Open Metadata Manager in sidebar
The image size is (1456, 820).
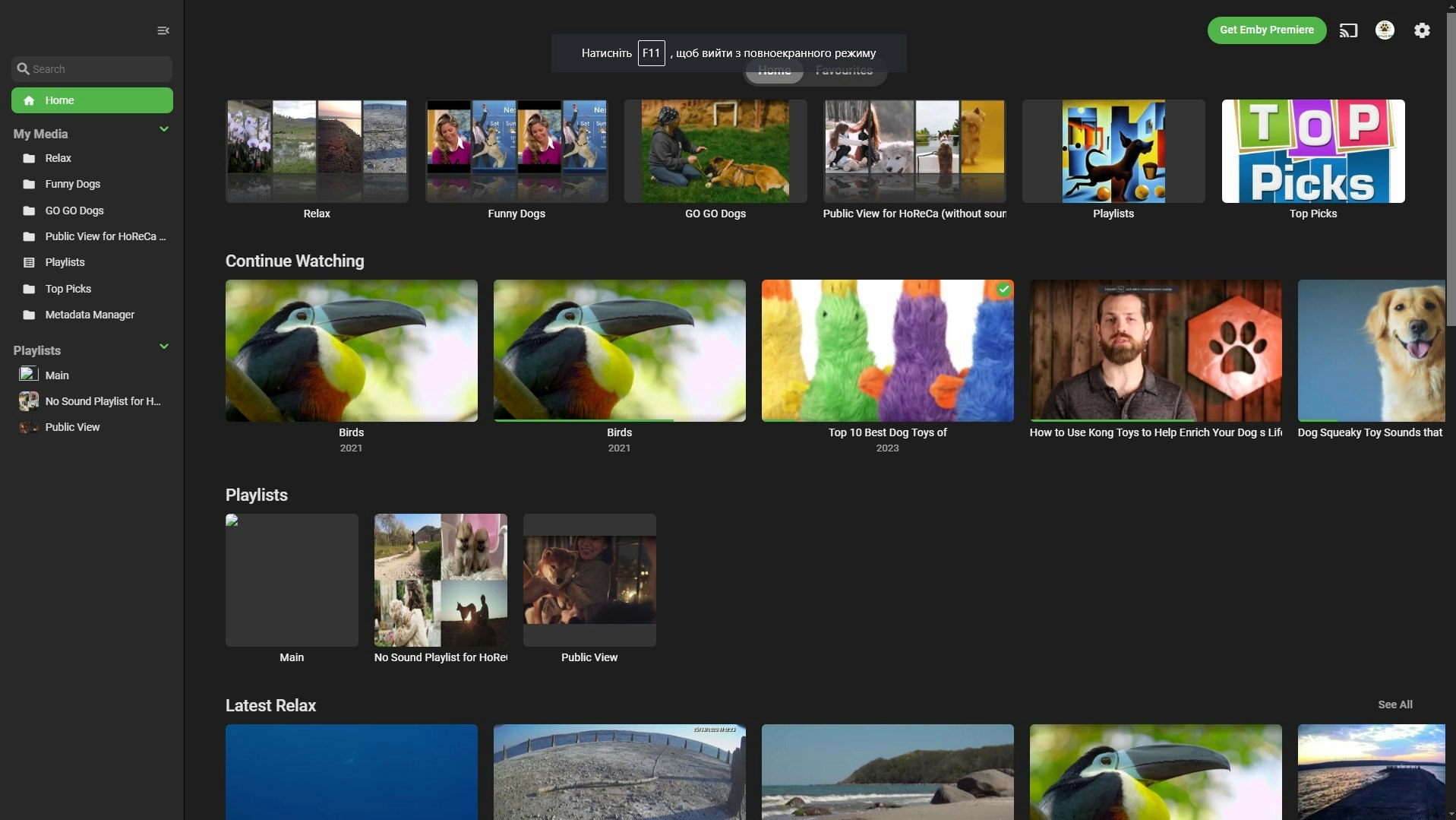(92, 315)
